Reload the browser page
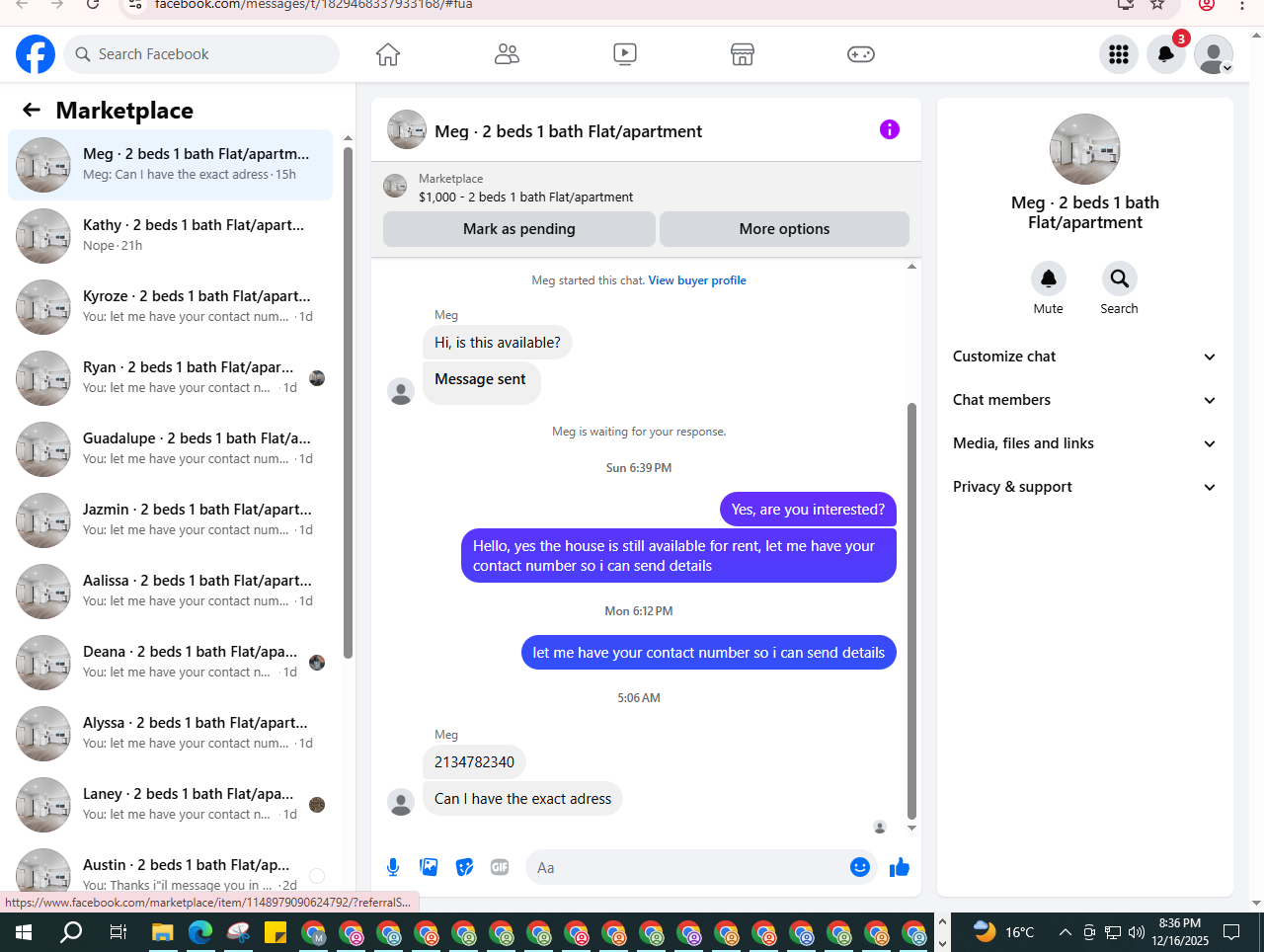The image size is (1264, 952). pyautogui.click(x=93, y=4)
